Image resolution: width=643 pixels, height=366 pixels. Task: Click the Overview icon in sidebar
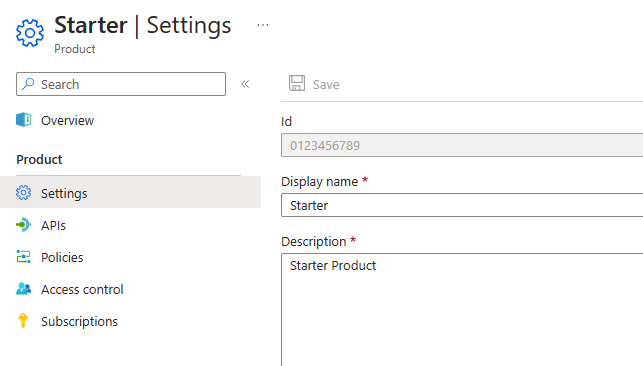pos(23,120)
